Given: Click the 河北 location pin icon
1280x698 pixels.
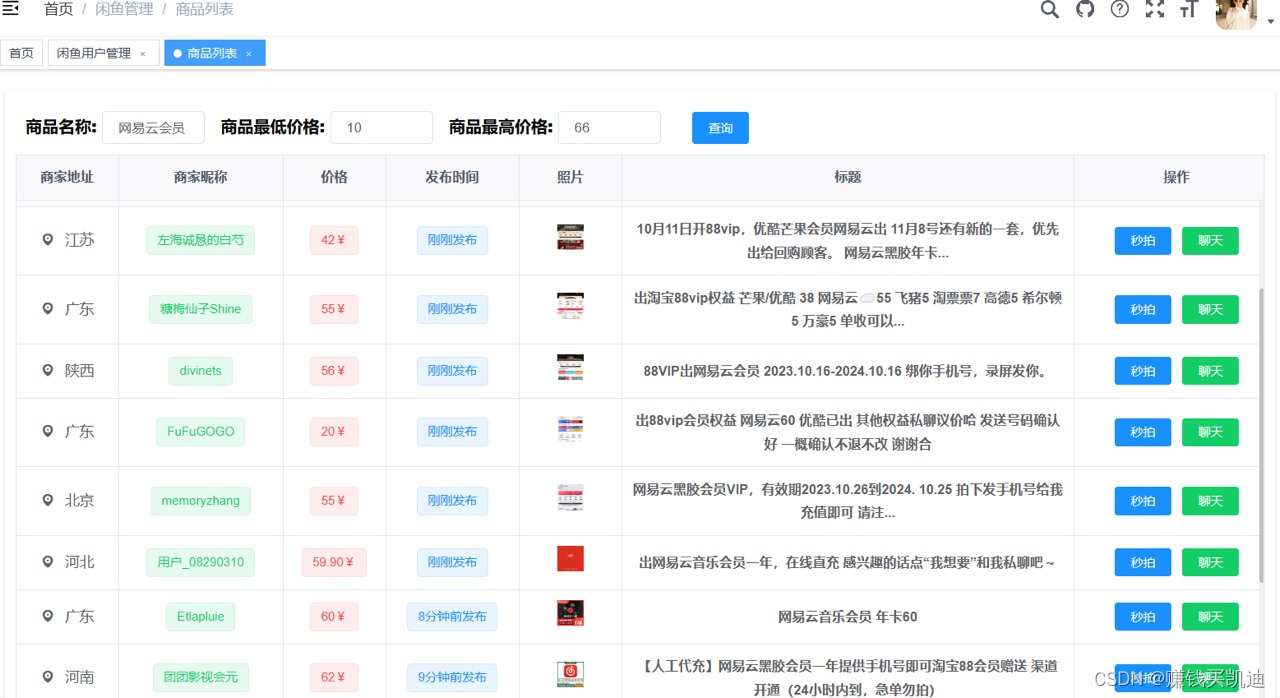Looking at the screenshot, I should tap(47, 562).
